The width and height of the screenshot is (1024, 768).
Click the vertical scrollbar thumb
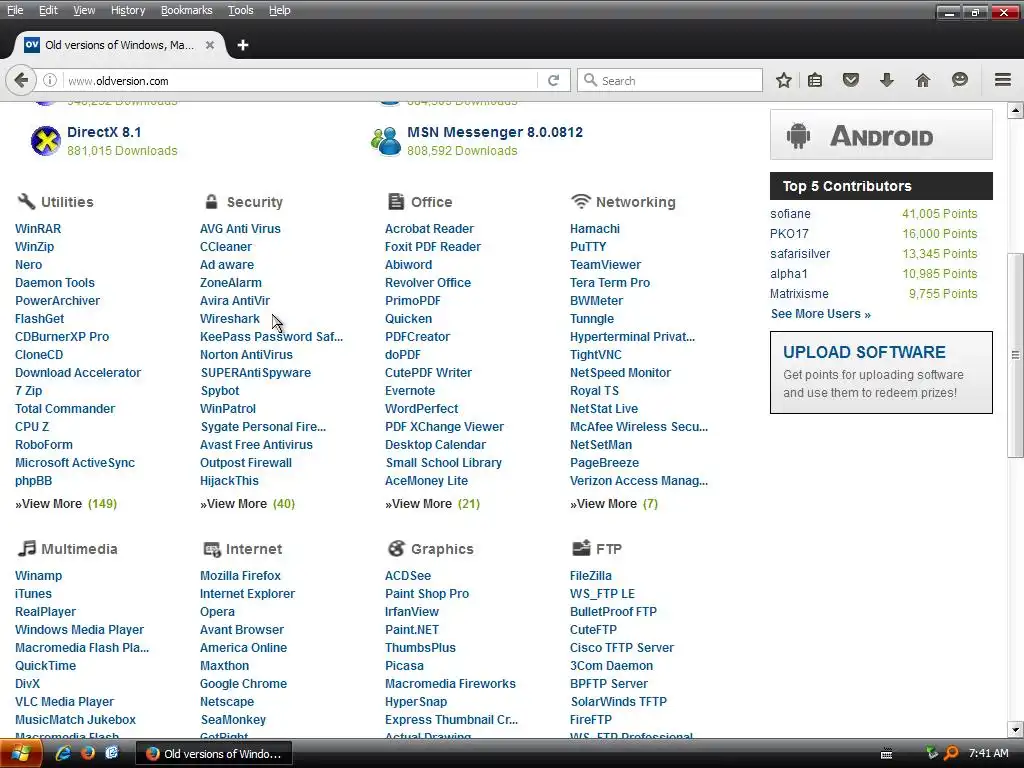[1016, 355]
